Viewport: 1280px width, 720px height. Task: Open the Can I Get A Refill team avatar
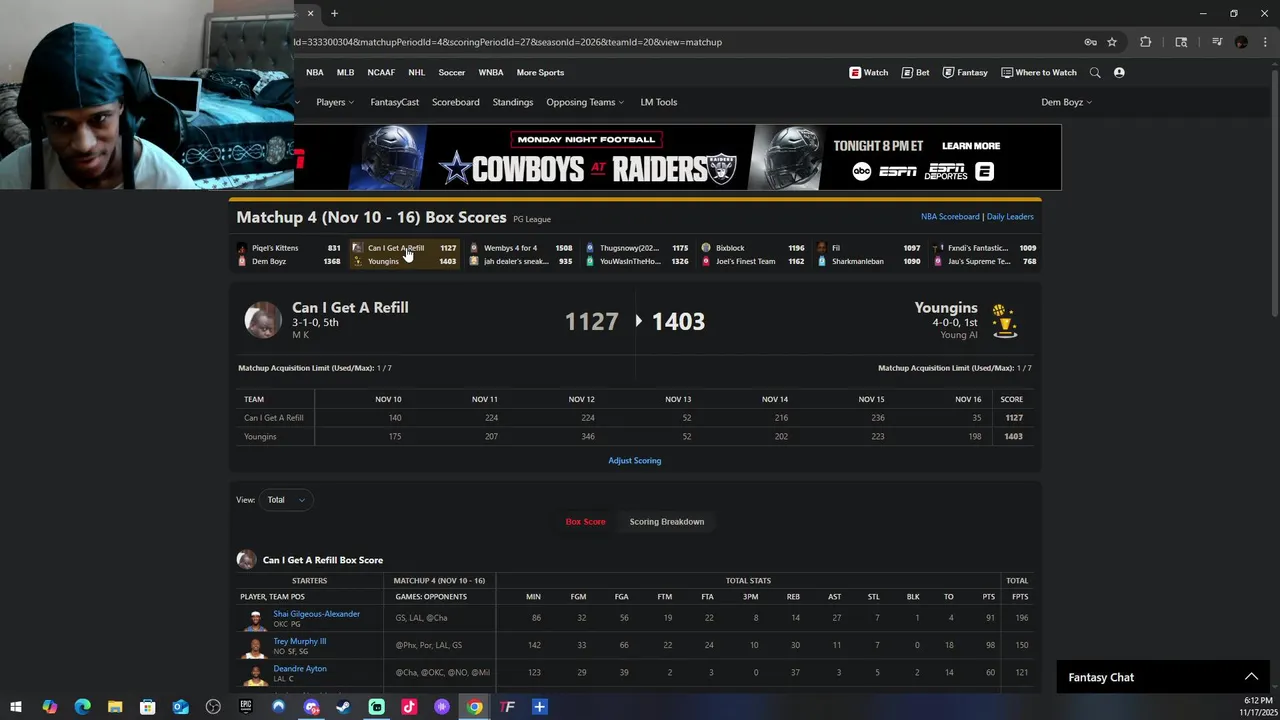[x=263, y=320]
